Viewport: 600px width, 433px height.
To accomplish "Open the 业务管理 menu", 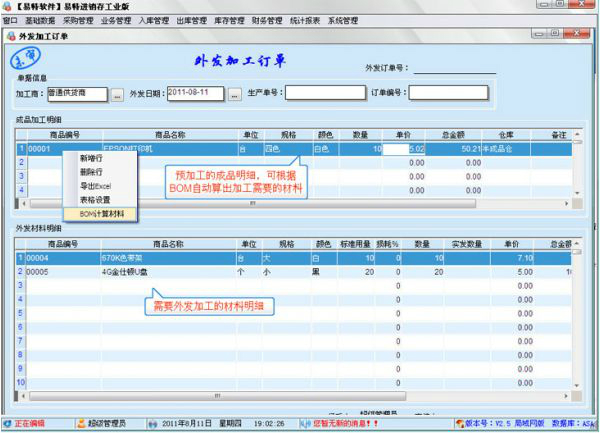I will [x=116, y=21].
